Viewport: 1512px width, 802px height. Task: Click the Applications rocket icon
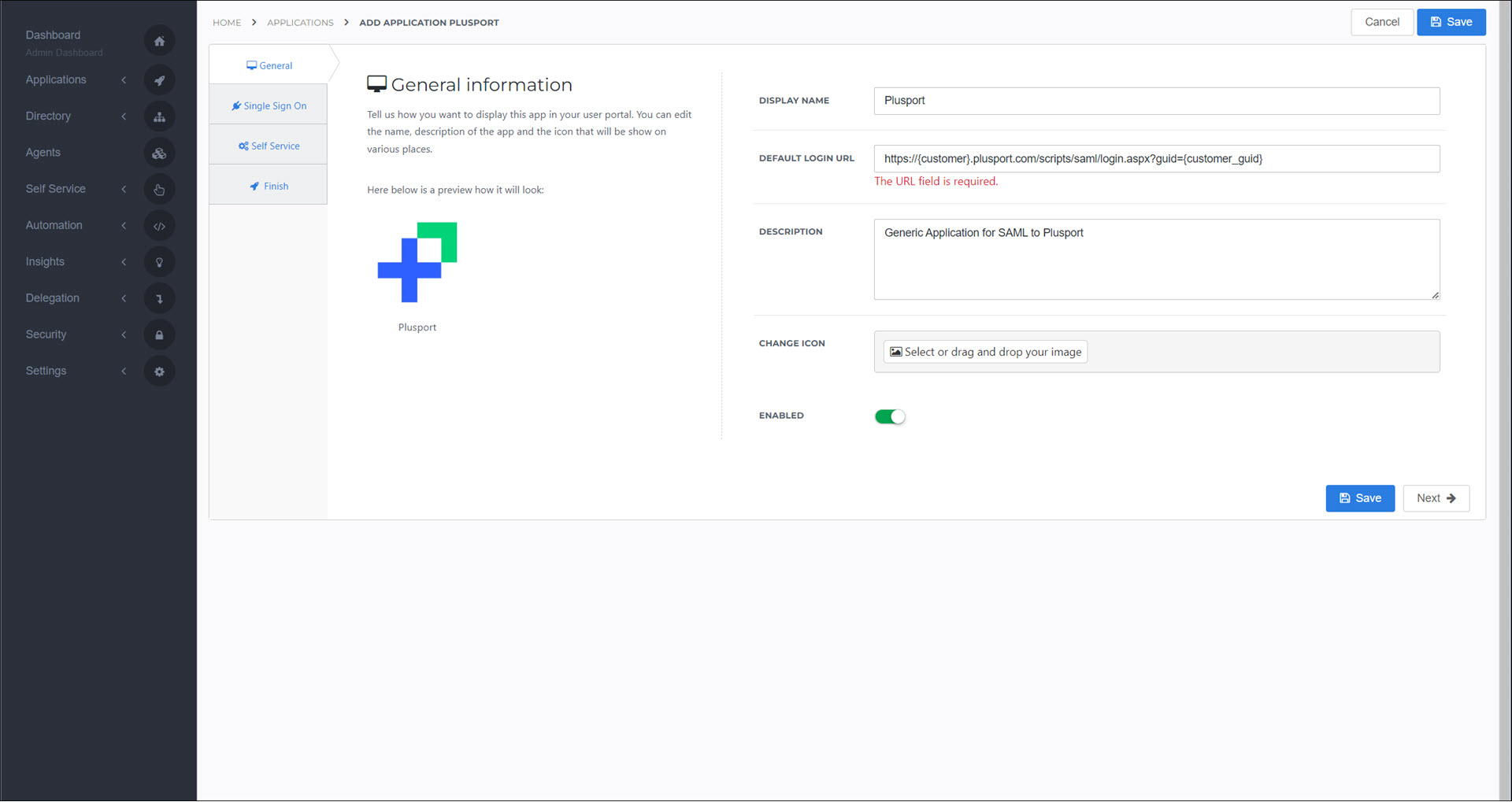159,80
